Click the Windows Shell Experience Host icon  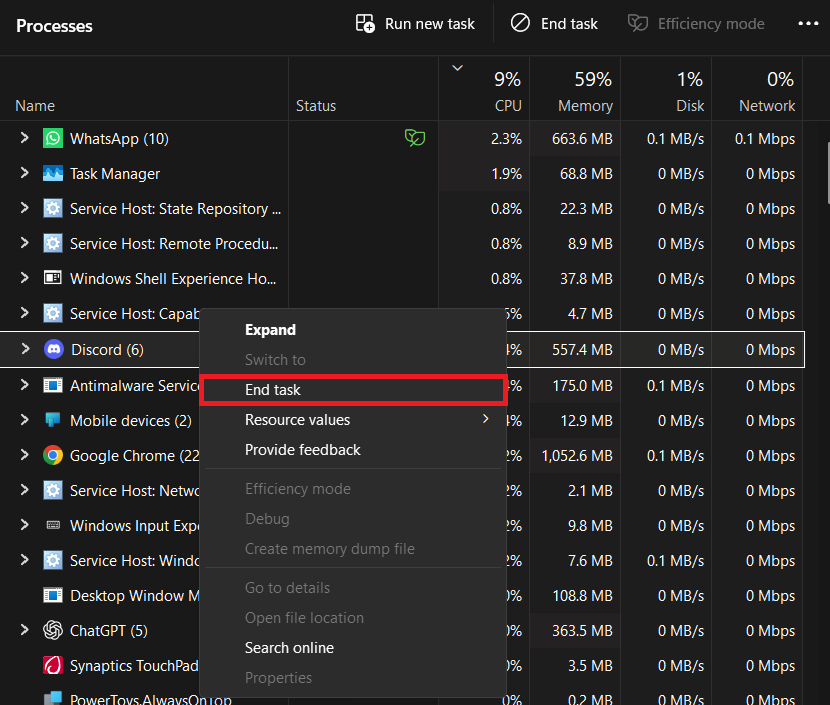coord(53,278)
